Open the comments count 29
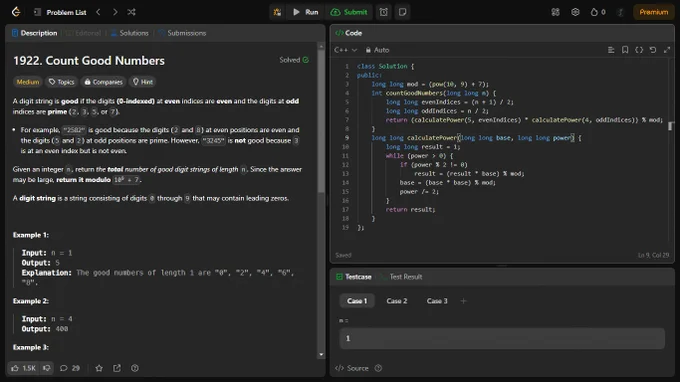Viewport: 680px width, 382px height. pos(70,368)
